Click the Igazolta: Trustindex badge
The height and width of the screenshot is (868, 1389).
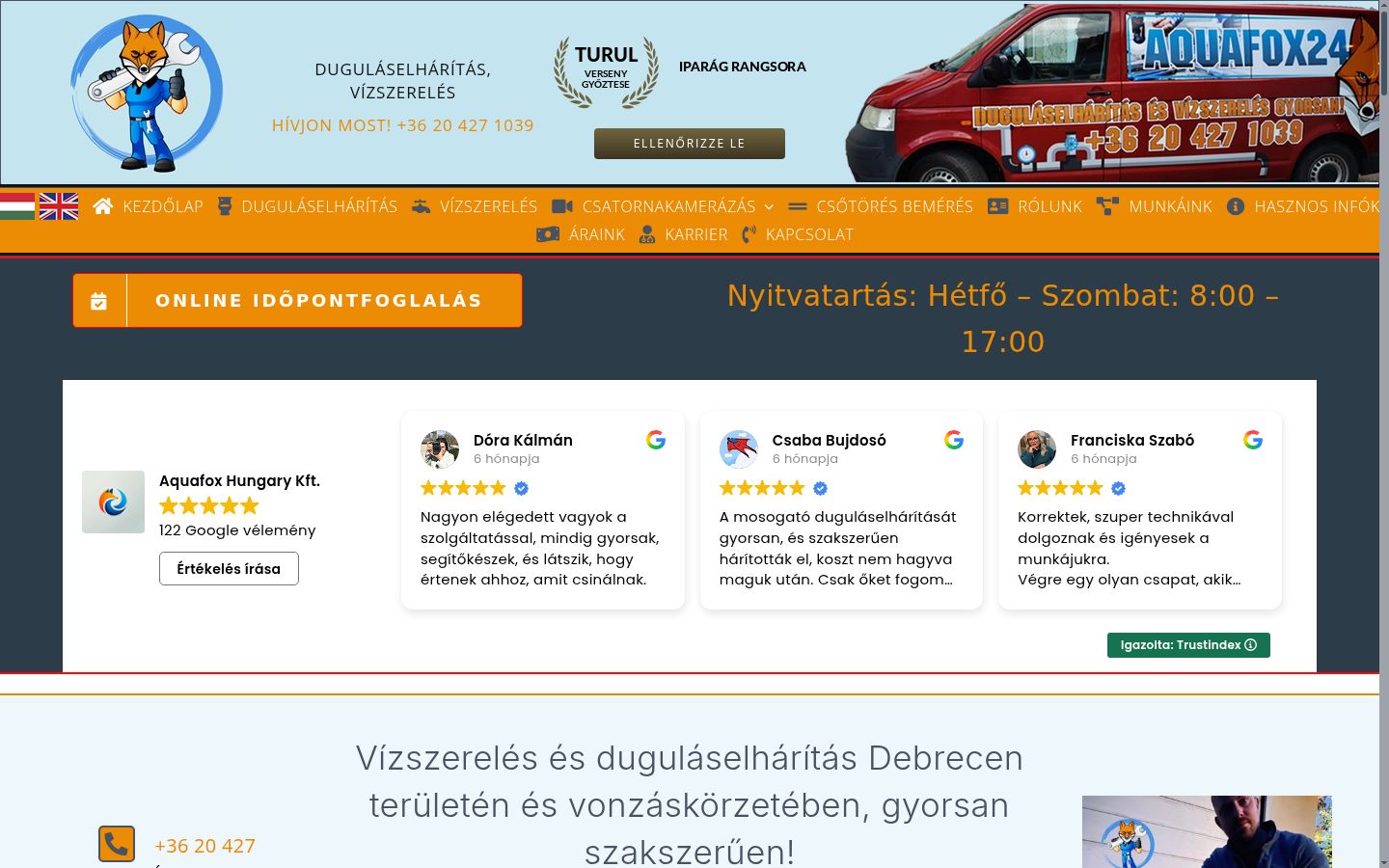tap(1188, 645)
